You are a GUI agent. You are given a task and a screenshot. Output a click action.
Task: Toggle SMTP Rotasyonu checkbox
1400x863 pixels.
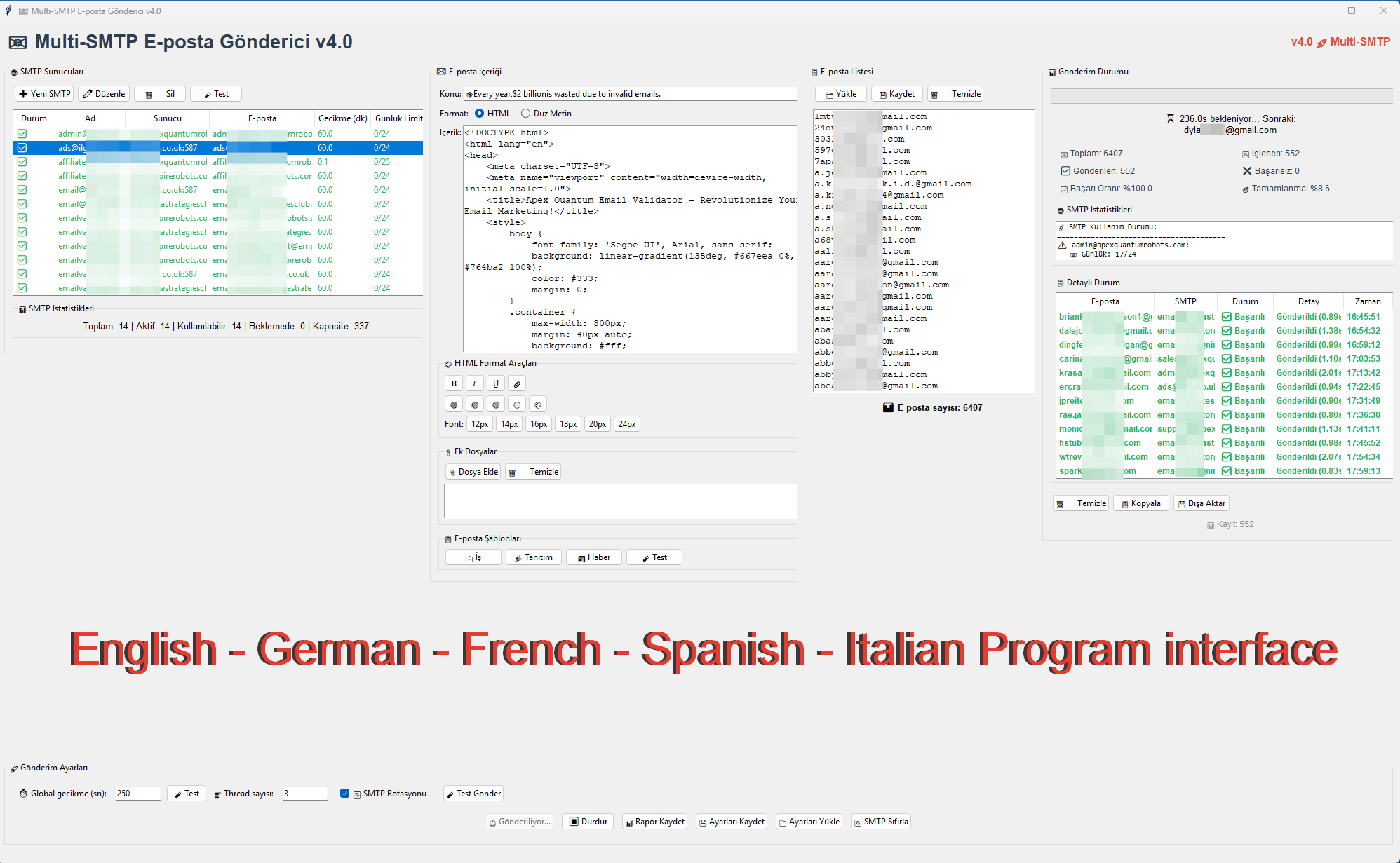[x=344, y=794]
